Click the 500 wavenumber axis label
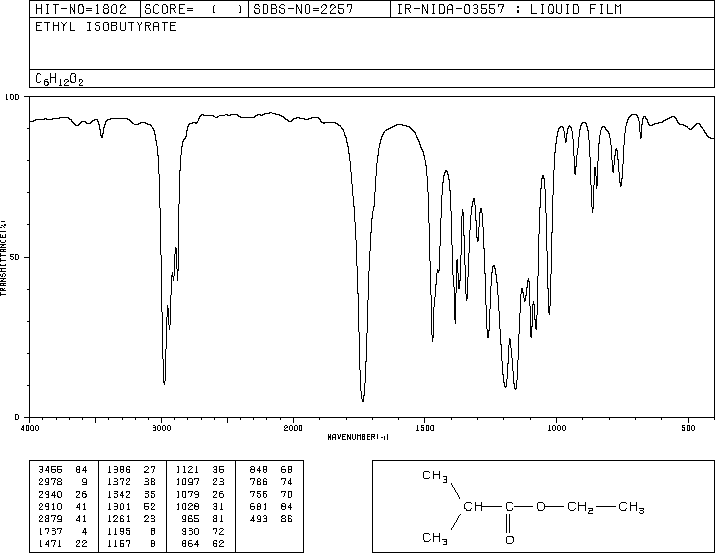Viewport: 715px width, 553px height. (688, 428)
